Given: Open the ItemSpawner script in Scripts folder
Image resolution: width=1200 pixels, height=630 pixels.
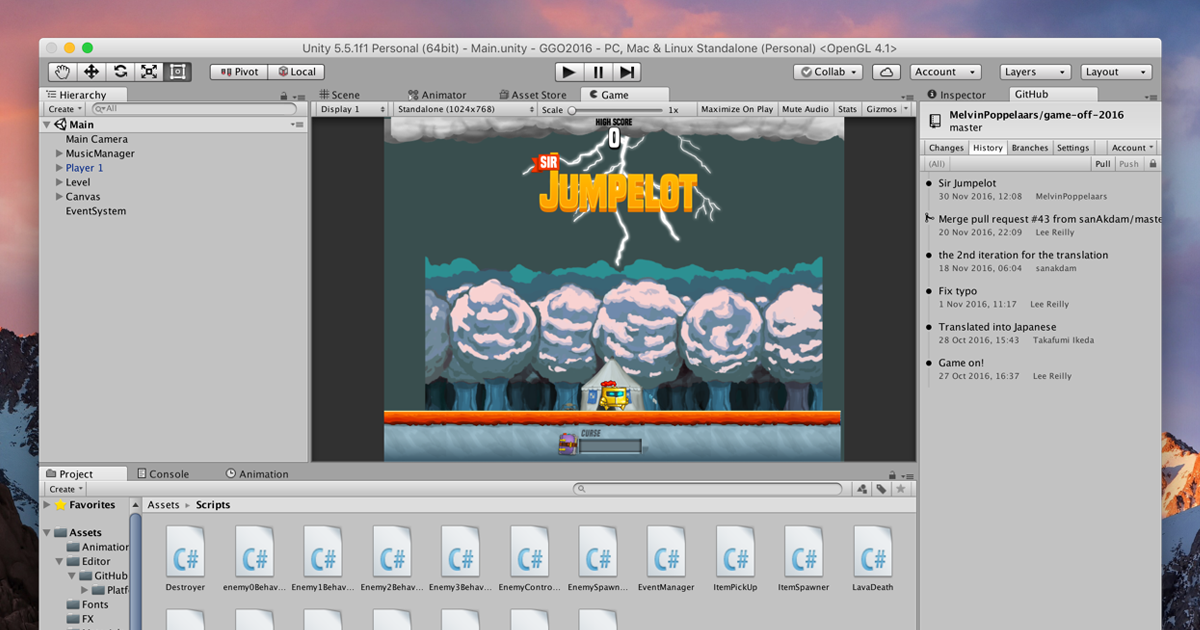Looking at the screenshot, I should (803, 551).
